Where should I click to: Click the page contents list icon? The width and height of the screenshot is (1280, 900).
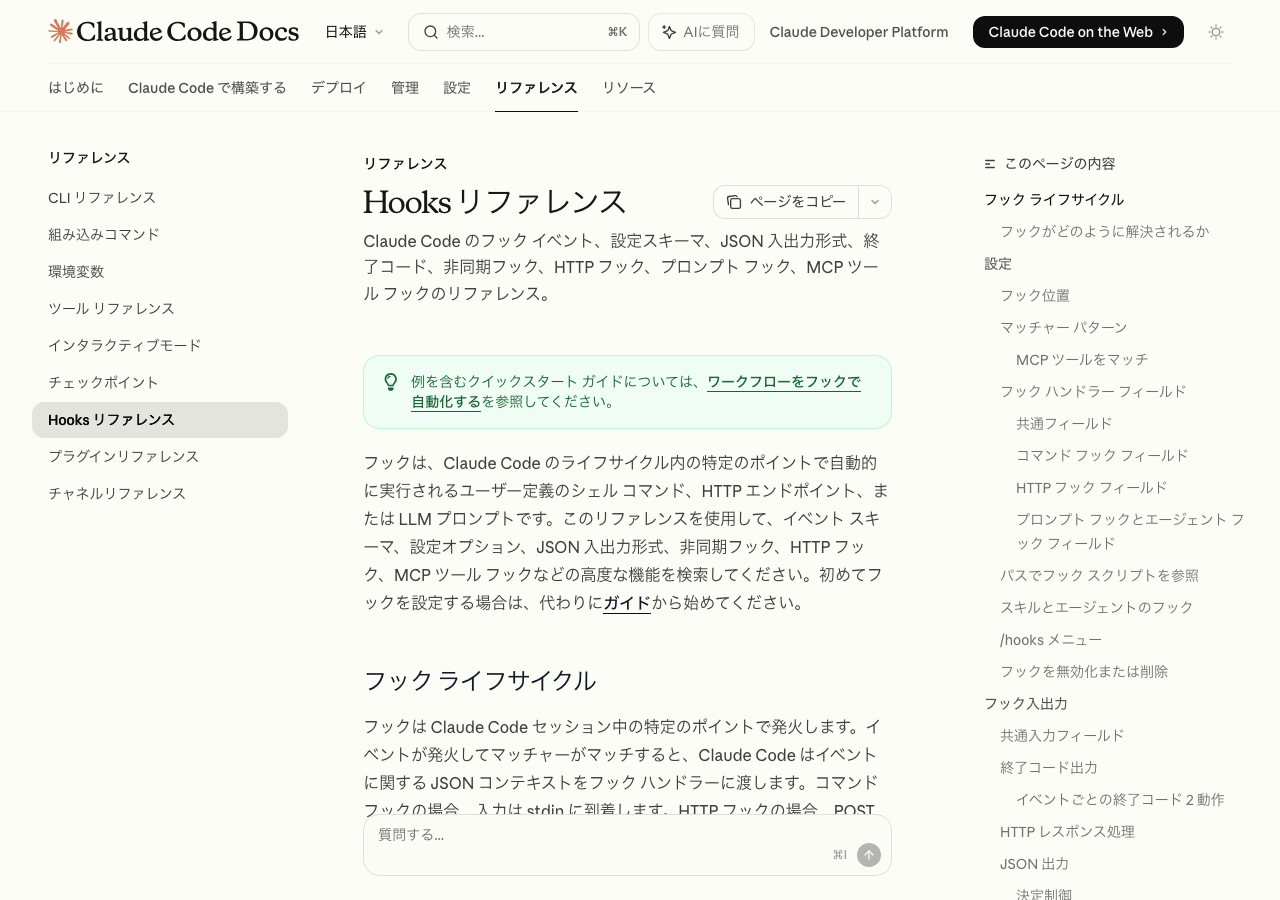[x=990, y=164]
